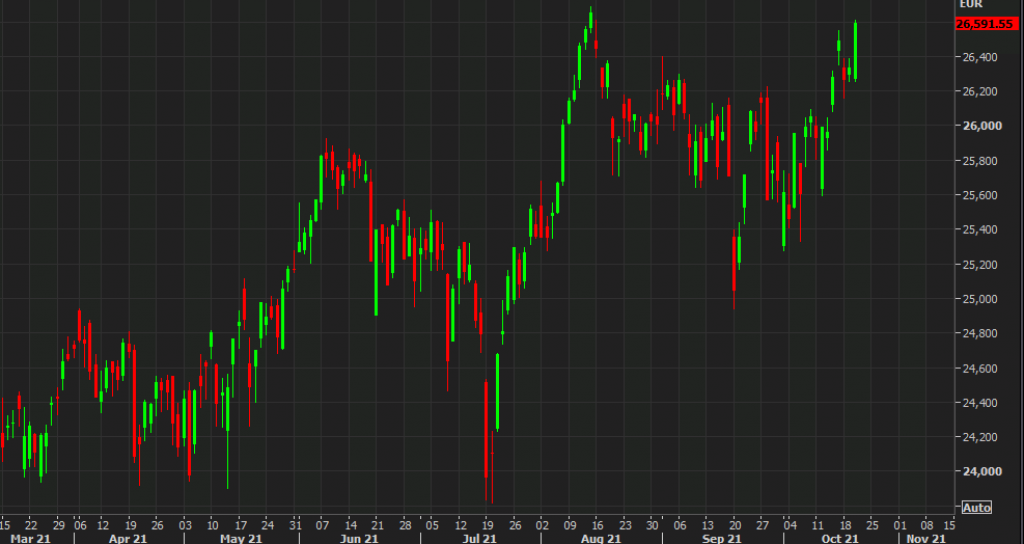Click the 26,200 price axis label

[x=980, y=91]
